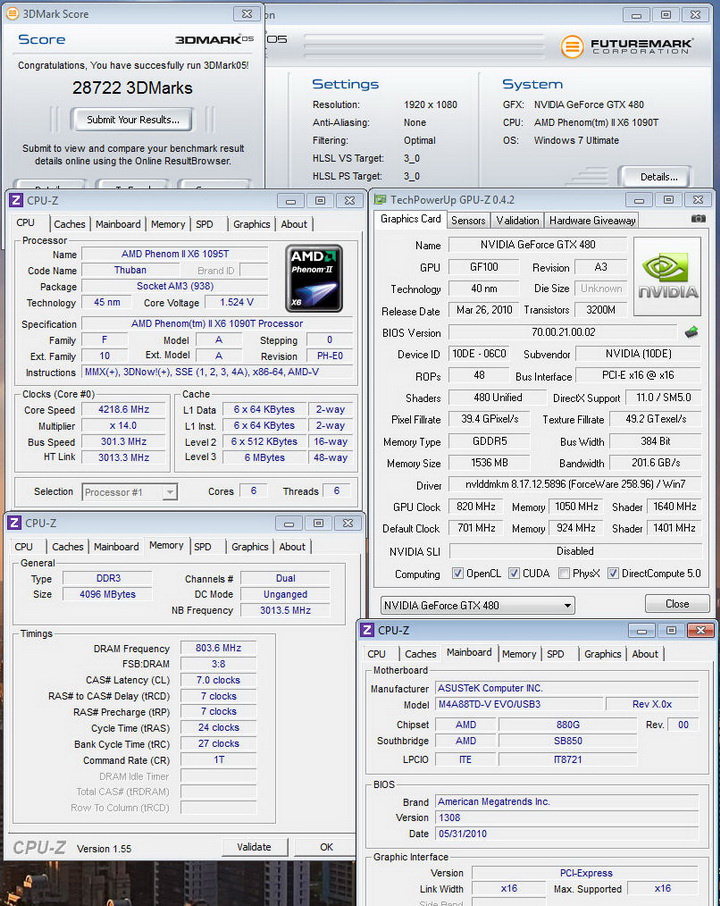
Task: Toggle the CUDA checkbox
Action: pyautogui.click(x=514, y=573)
